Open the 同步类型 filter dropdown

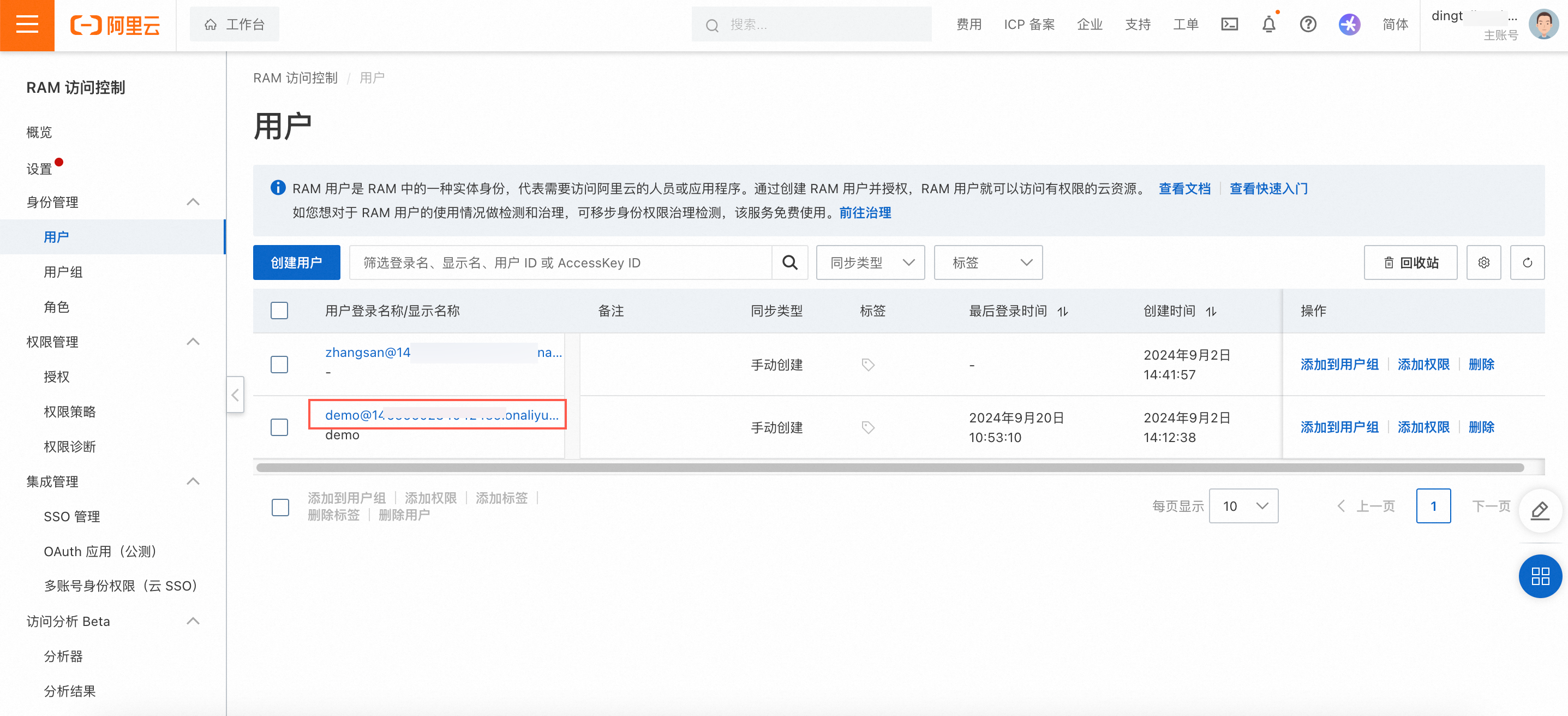(x=870, y=262)
